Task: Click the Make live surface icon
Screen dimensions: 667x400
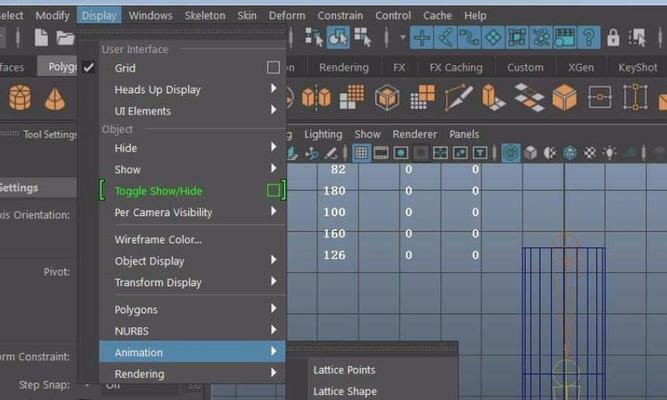Action: pyautogui.click(x=541, y=37)
